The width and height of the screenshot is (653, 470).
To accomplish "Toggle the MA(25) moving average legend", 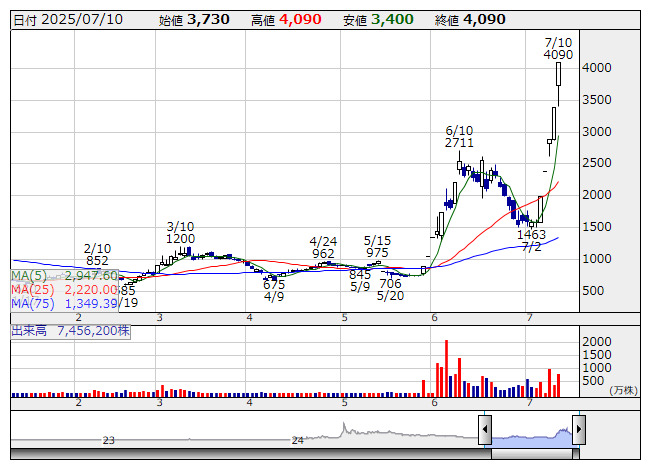I will pos(65,289).
